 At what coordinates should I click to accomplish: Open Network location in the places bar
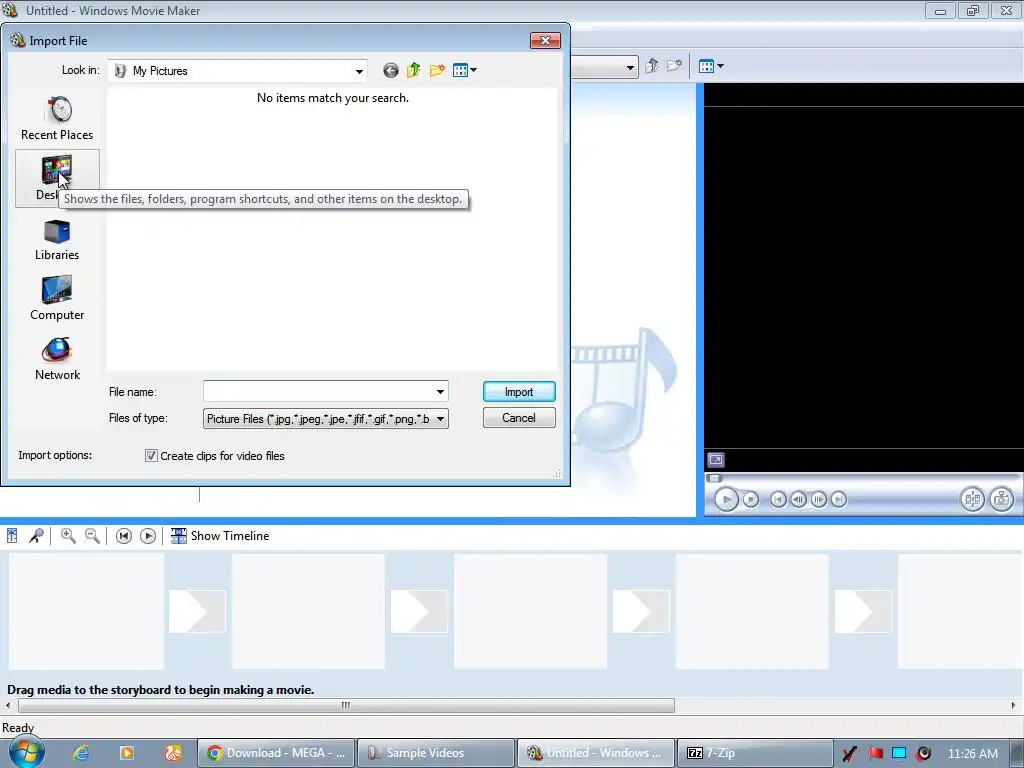click(57, 359)
